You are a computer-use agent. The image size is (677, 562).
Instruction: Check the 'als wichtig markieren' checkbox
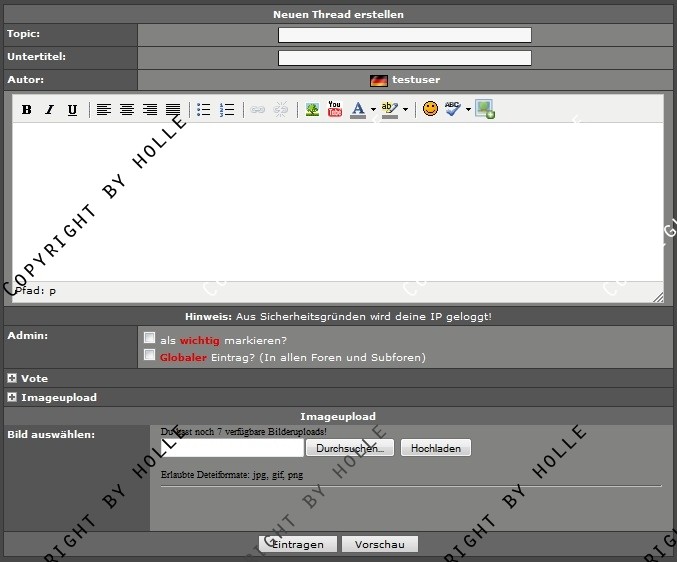coord(150,338)
